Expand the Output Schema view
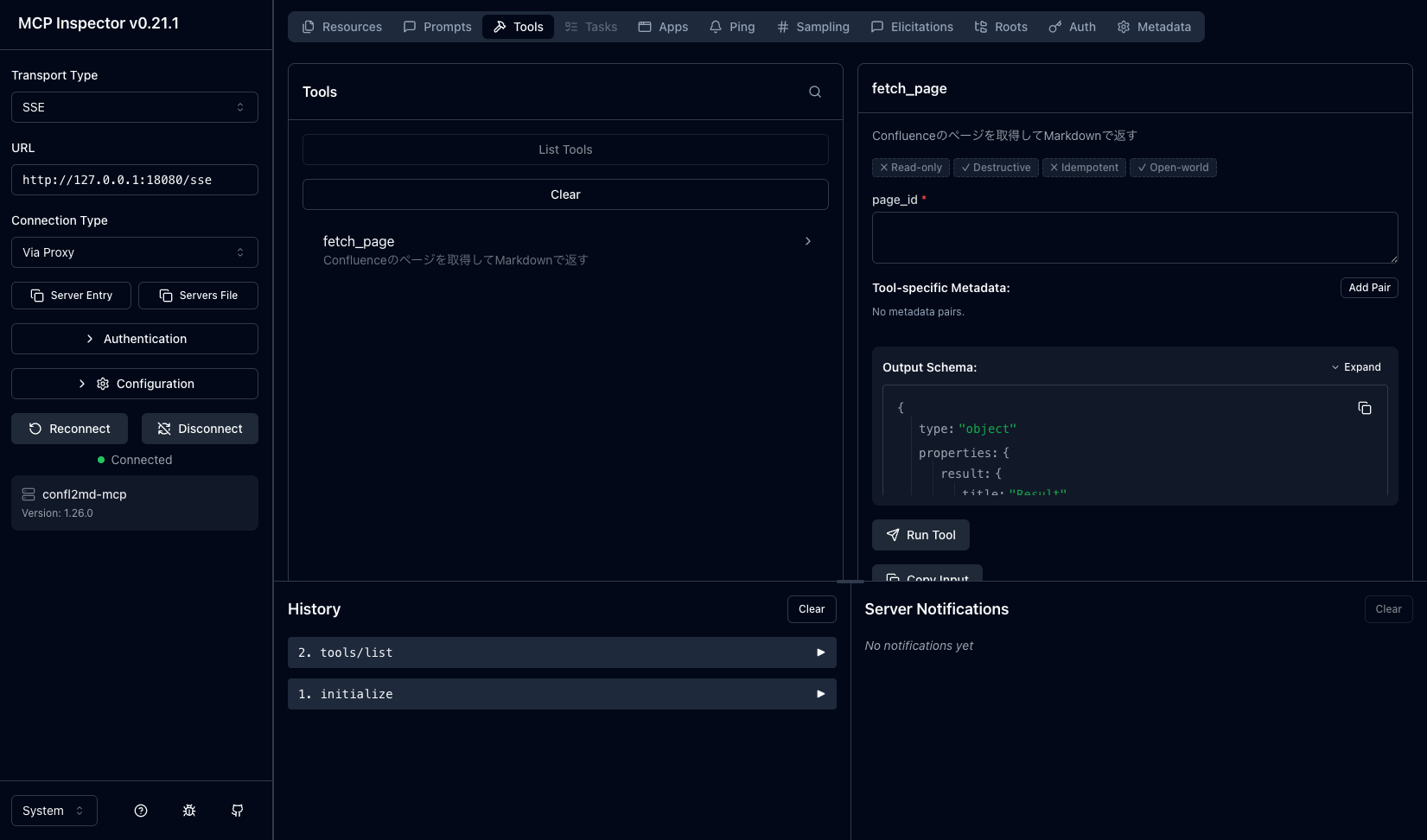 coord(1355,367)
